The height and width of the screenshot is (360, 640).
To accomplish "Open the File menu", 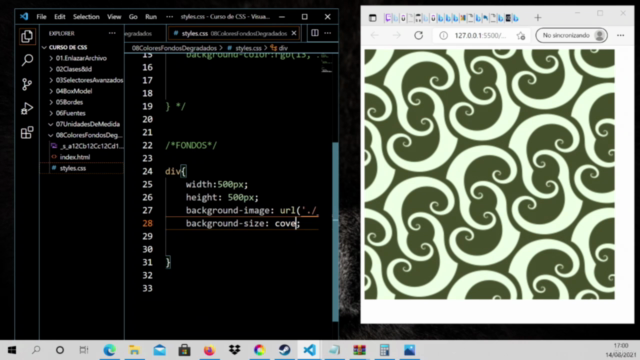I will (x=41, y=17).
